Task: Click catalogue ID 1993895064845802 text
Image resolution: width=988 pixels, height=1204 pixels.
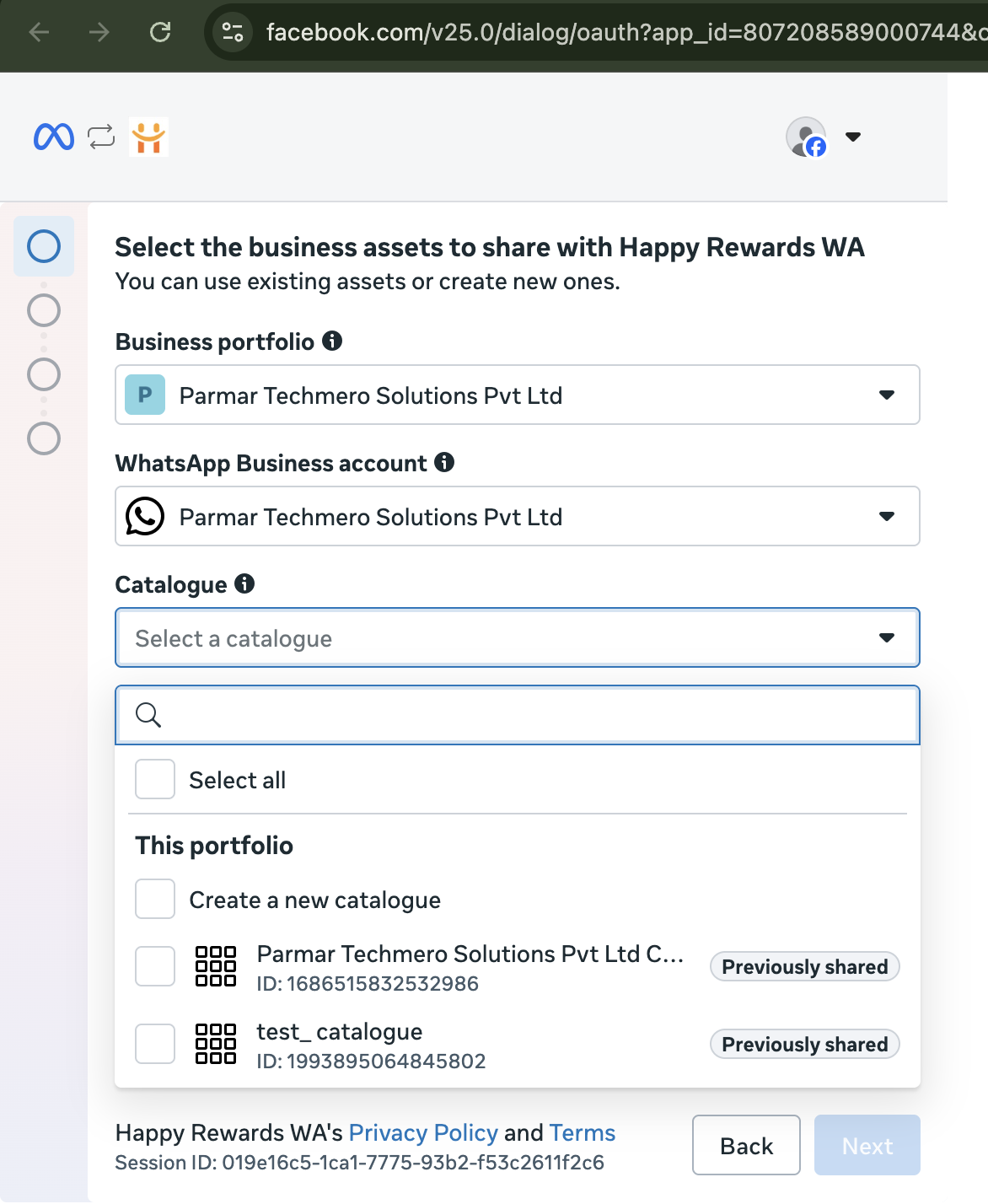Action: pyautogui.click(x=371, y=1062)
